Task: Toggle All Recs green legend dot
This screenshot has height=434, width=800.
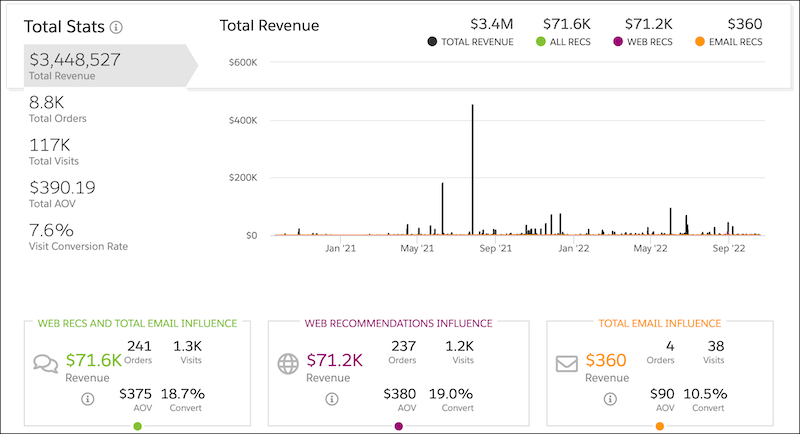Action: click(541, 42)
